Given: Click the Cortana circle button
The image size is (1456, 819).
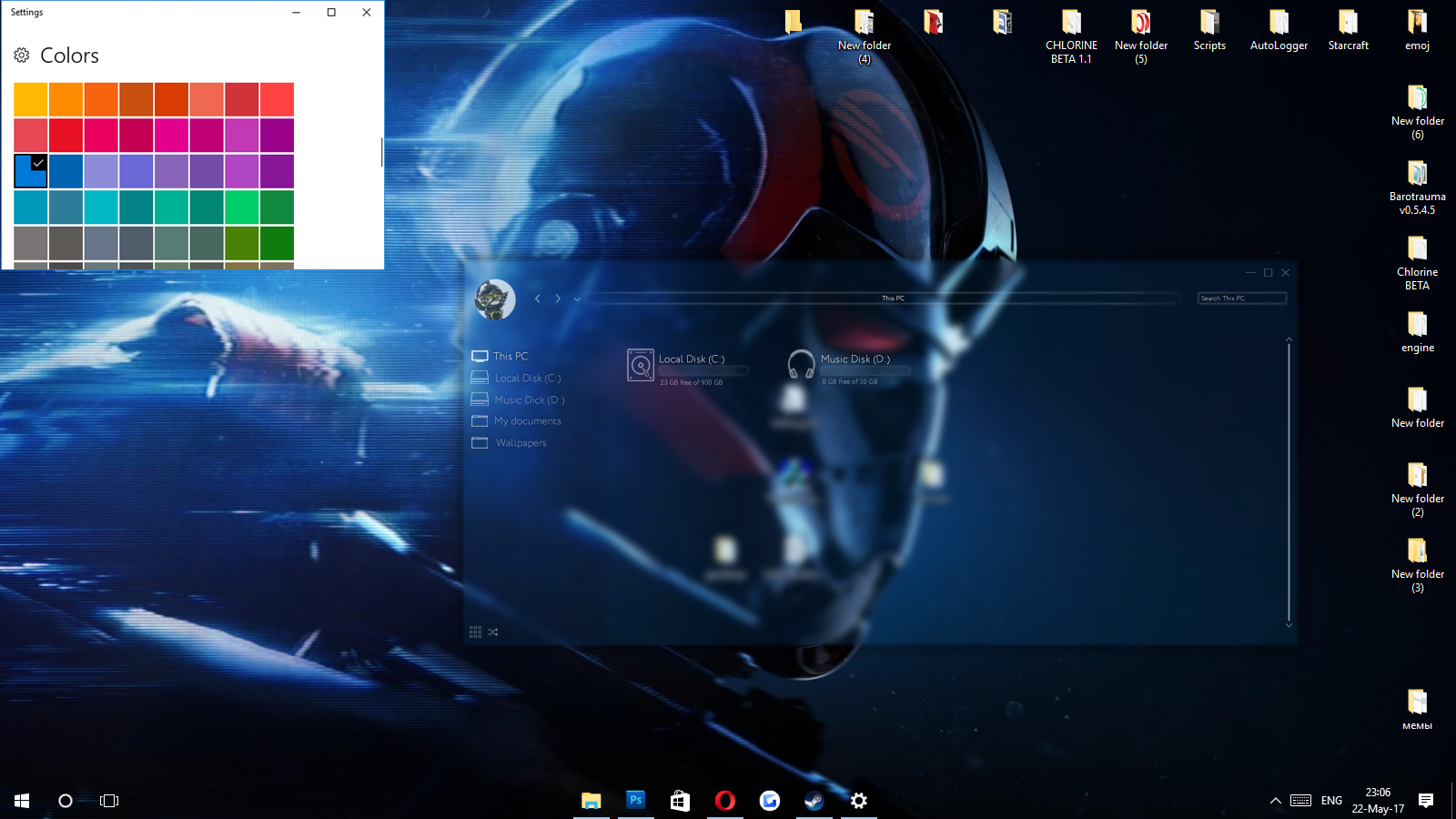Looking at the screenshot, I should pyautogui.click(x=66, y=800).
